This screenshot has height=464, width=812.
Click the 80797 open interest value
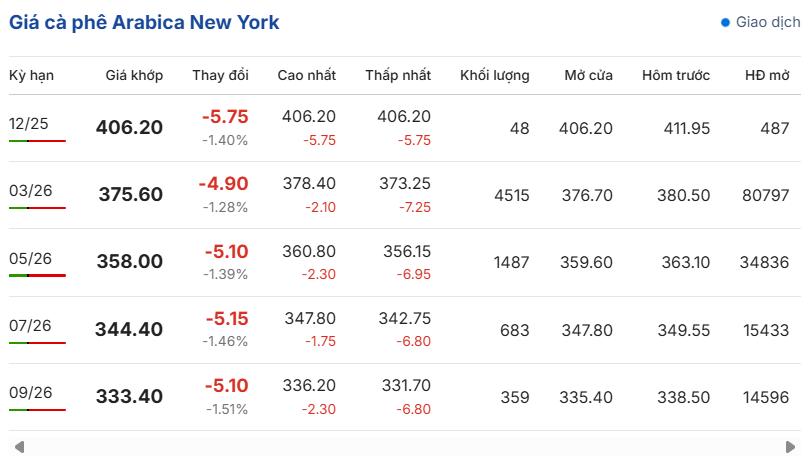pos(765,195)
